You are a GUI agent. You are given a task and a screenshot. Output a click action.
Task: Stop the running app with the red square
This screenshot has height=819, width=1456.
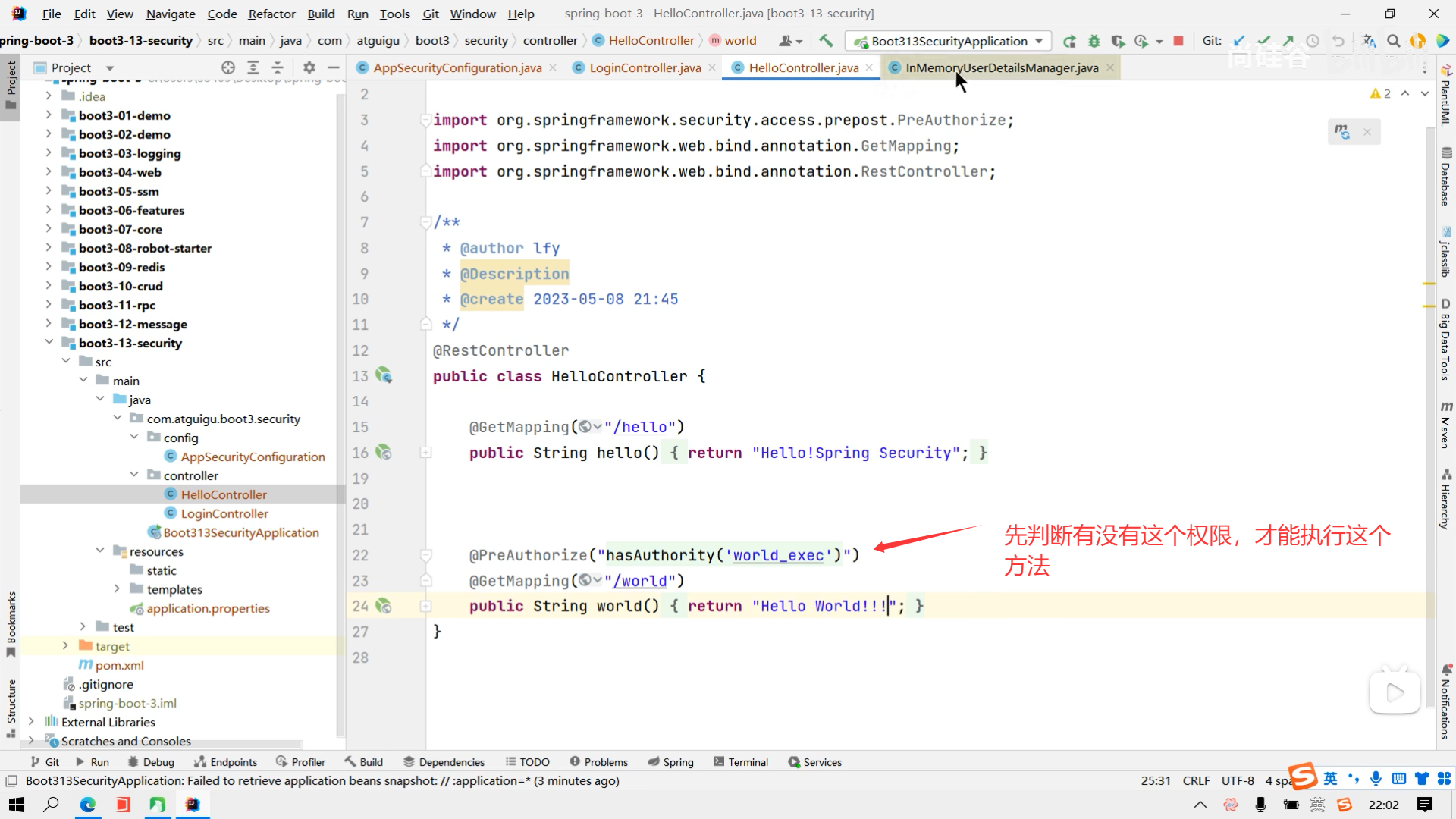tap(1178, 41)
